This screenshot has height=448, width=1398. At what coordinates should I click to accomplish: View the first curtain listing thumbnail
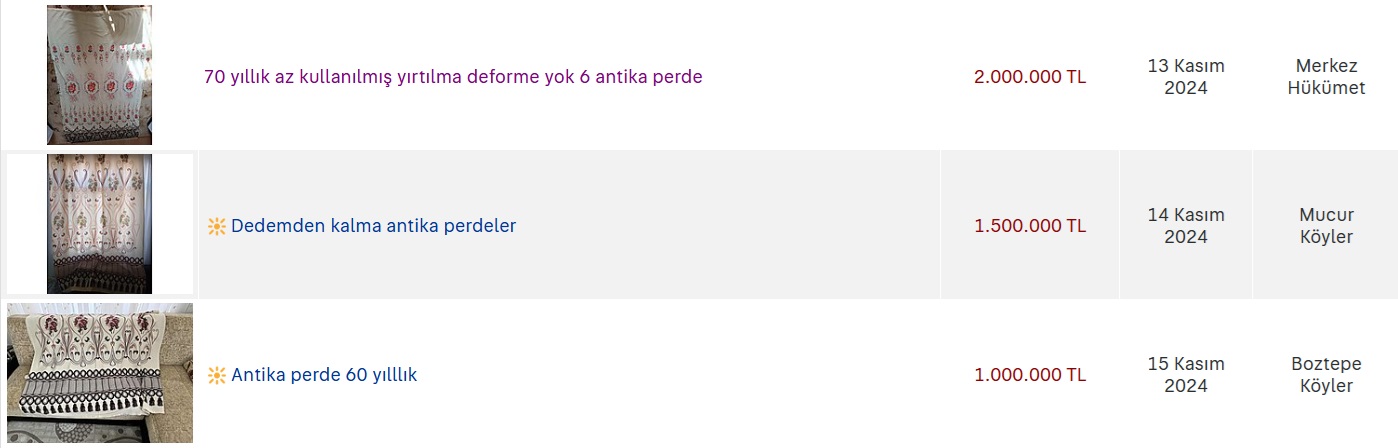pos(99,75)
